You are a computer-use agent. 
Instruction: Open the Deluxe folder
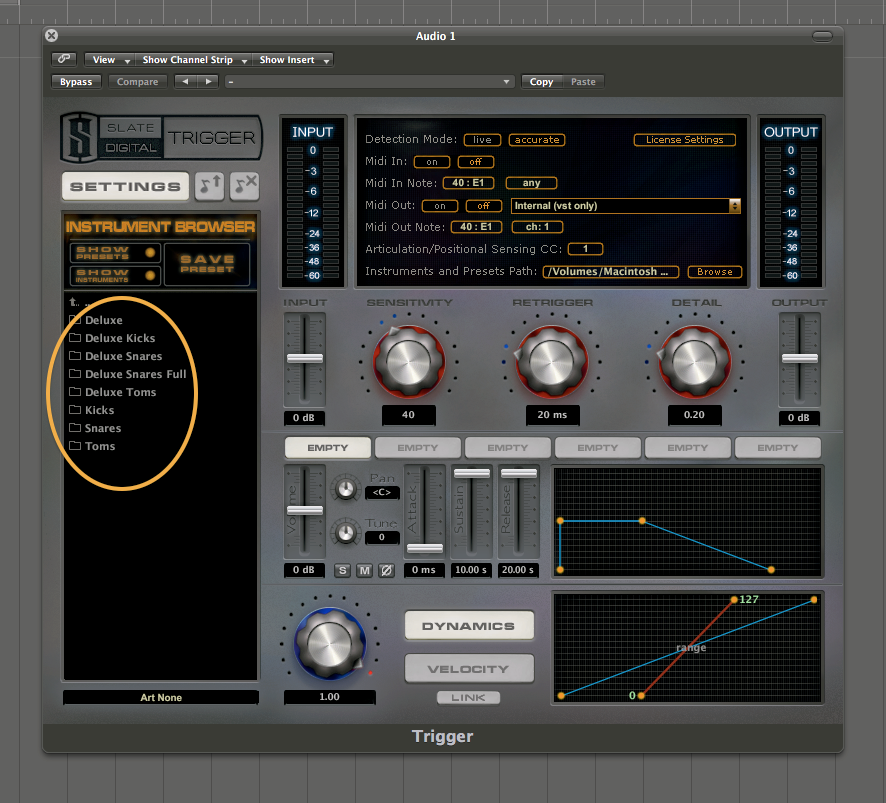[95, 320]
